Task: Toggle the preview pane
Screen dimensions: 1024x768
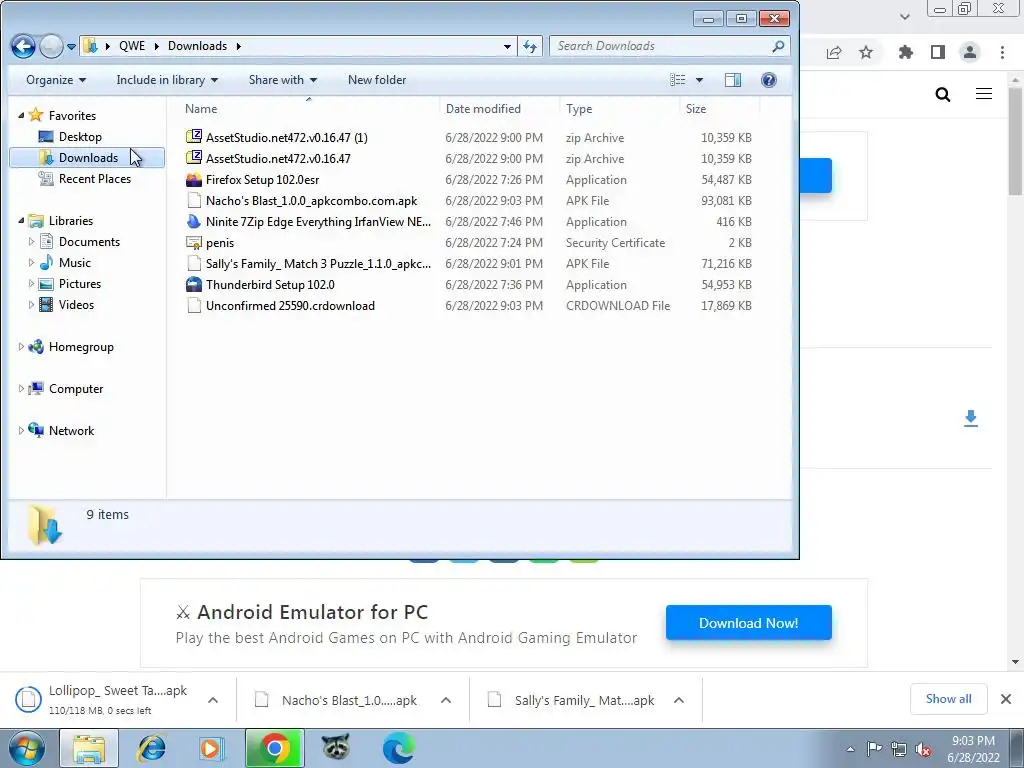Action: [733, 80]
